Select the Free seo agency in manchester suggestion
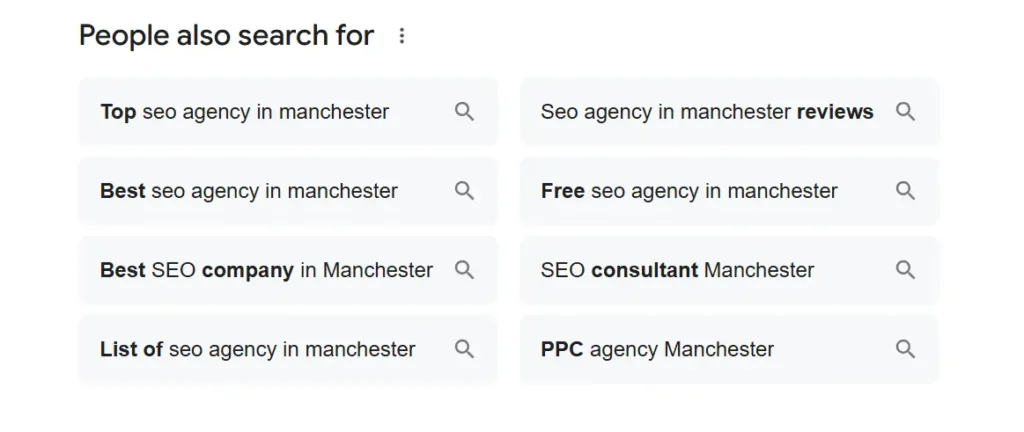This screenshot has width=1024, height=432. (x=729, y=191)
